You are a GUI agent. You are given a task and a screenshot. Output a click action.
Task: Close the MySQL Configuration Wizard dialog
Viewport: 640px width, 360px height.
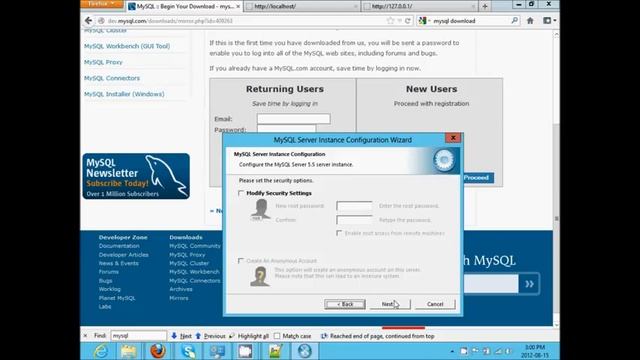[453, 138]
